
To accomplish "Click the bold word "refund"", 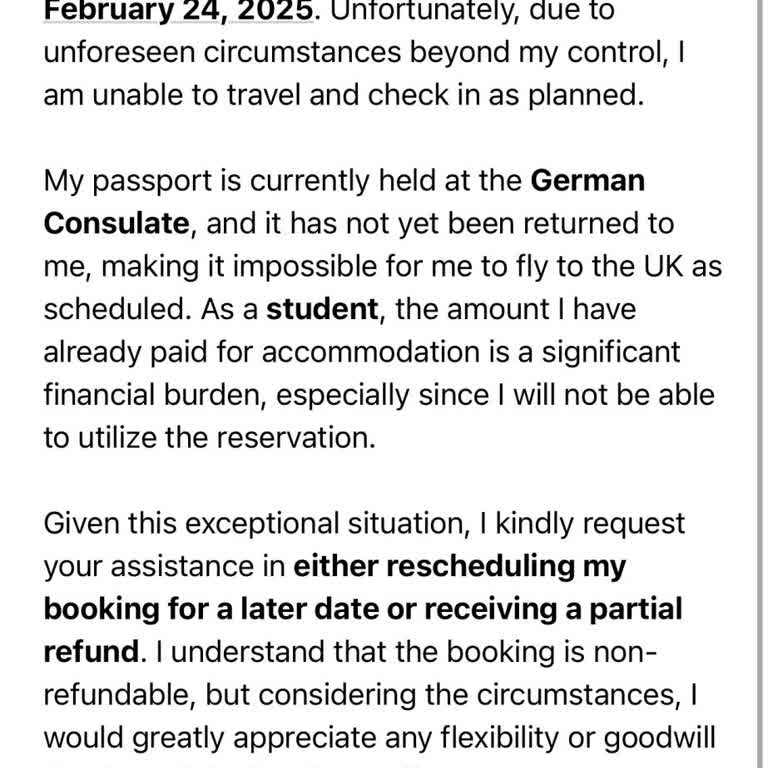I will pos(91,652).
